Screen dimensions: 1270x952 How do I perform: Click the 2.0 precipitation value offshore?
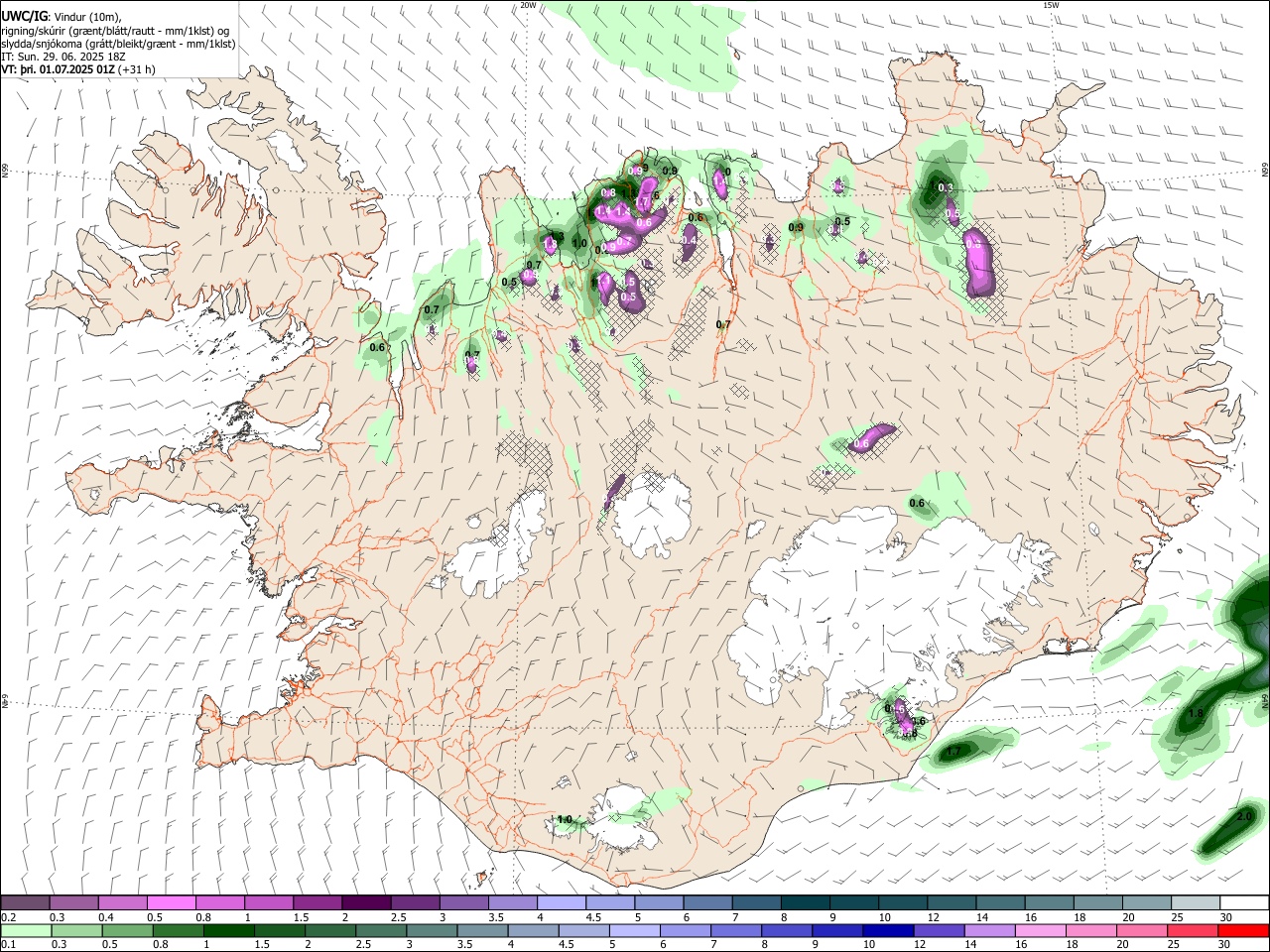tap(1244, 817)
